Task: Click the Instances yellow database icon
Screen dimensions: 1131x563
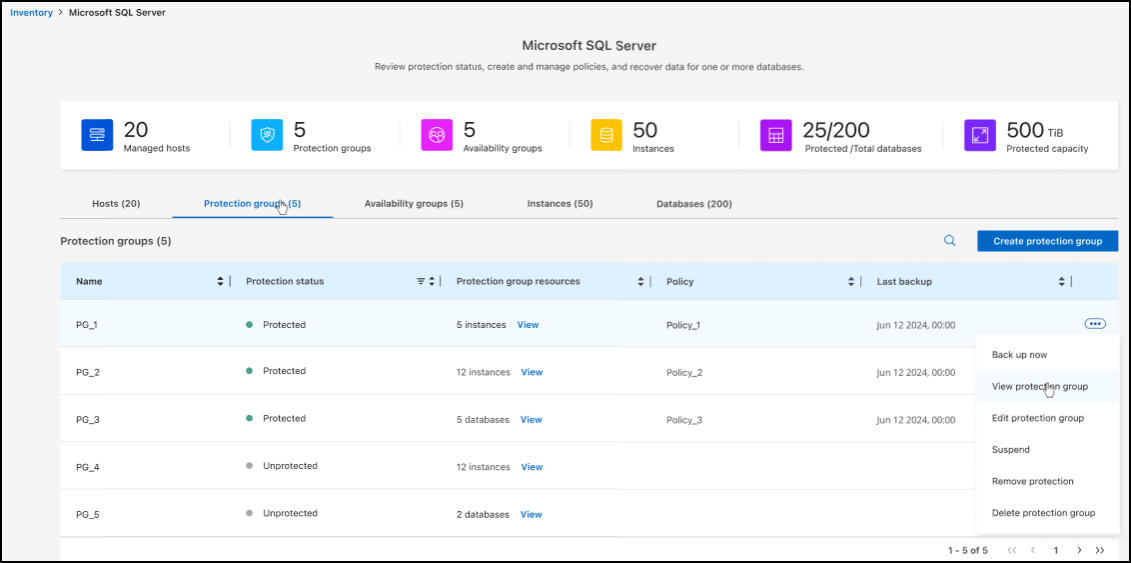Action: [606, 135]
